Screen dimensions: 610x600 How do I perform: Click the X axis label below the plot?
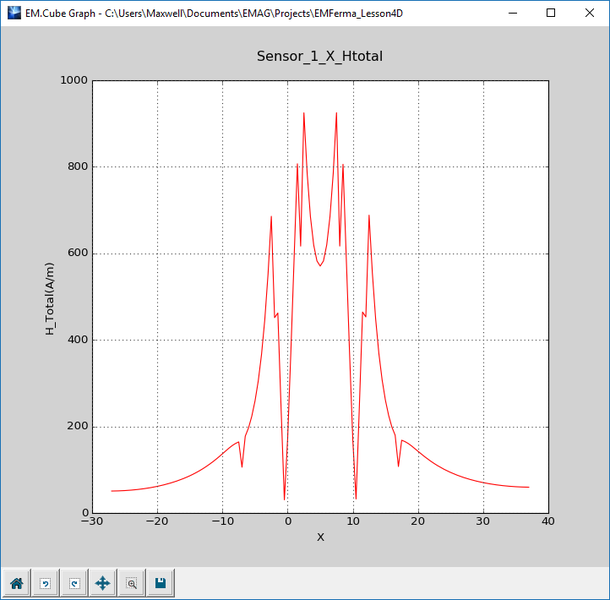click(x=320, y=537)
